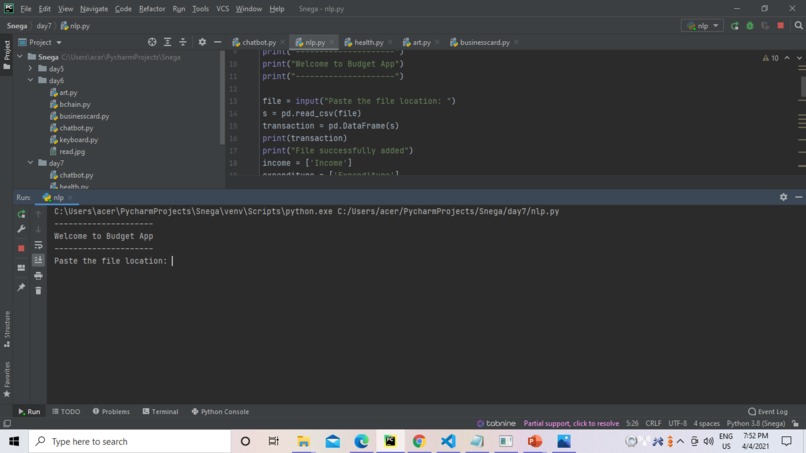Collapse the day6 folder
The height and width of the screenshot is (453, 806).
30,80
